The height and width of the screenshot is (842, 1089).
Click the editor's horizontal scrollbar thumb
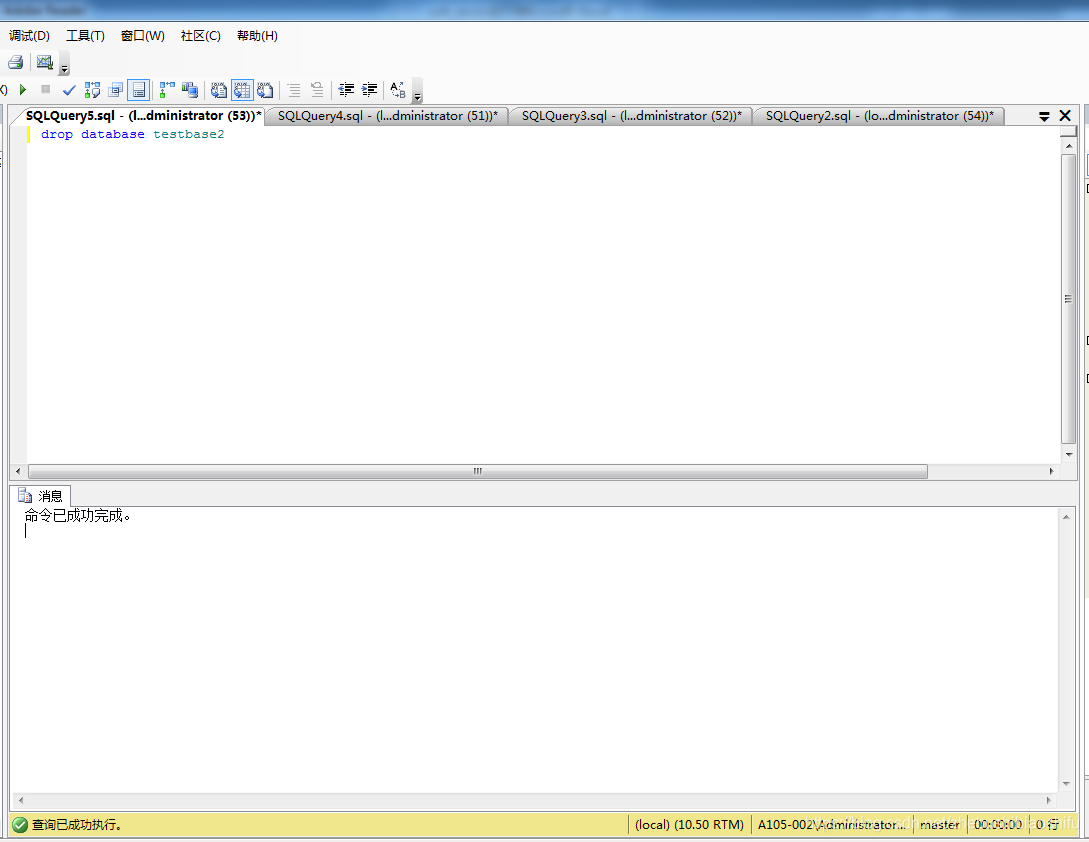478,471
